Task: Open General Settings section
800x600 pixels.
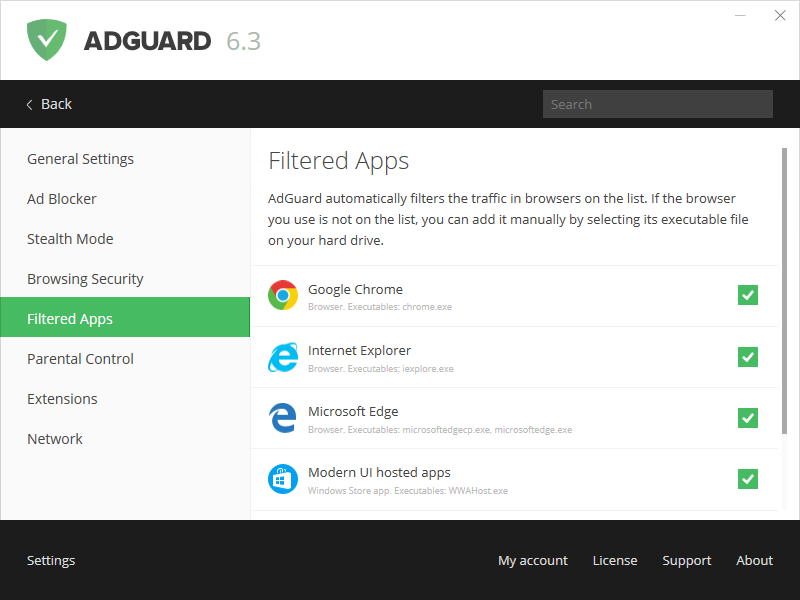Action: (x=80, y=159)
